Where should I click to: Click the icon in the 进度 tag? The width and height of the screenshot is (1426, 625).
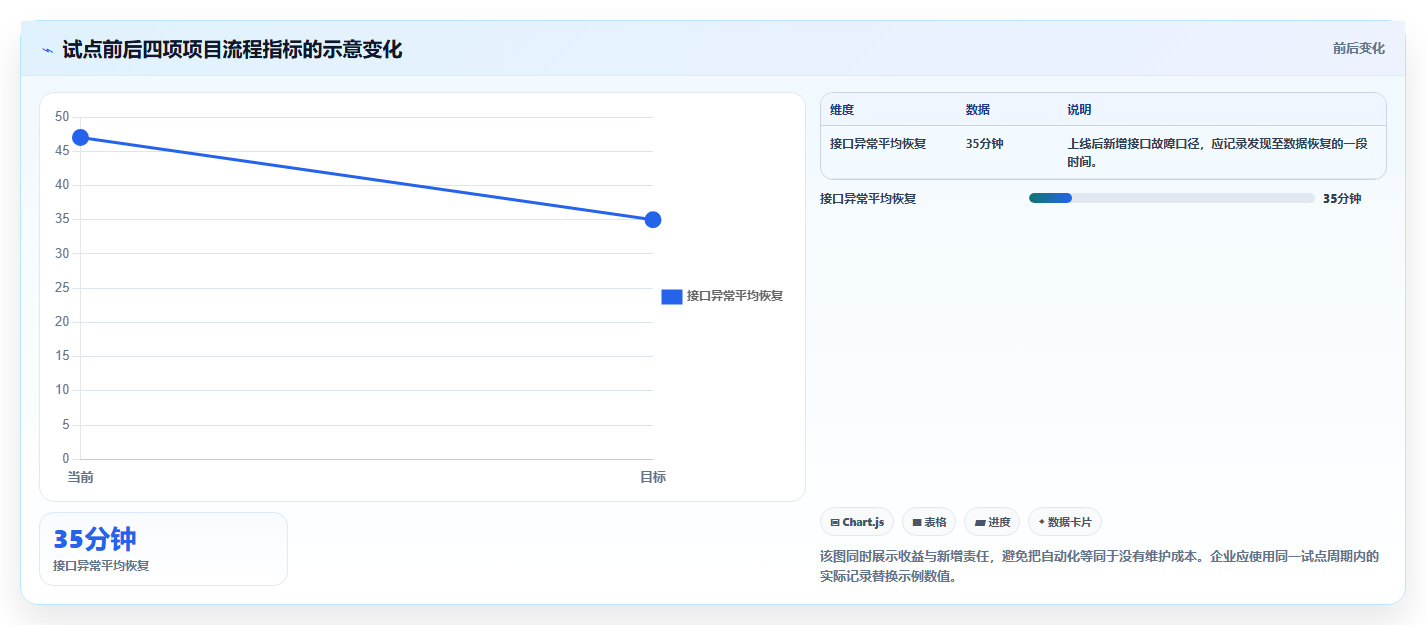click(979, 522)
